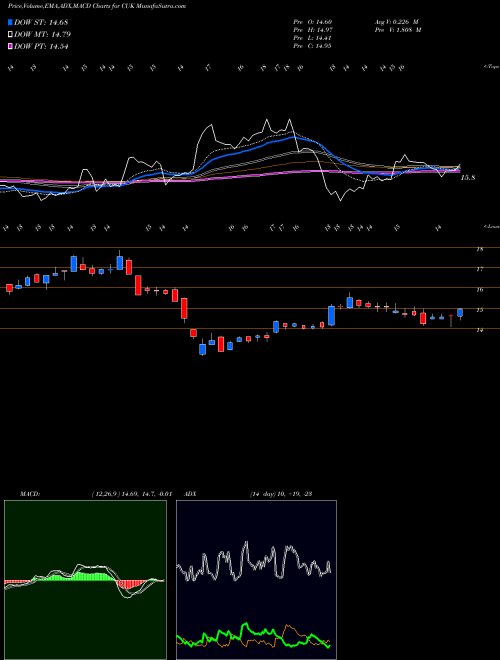Select the 'DOW PT: 14.54' legend label
This screenshot has height=660, width=500.
tap(41, 46)
